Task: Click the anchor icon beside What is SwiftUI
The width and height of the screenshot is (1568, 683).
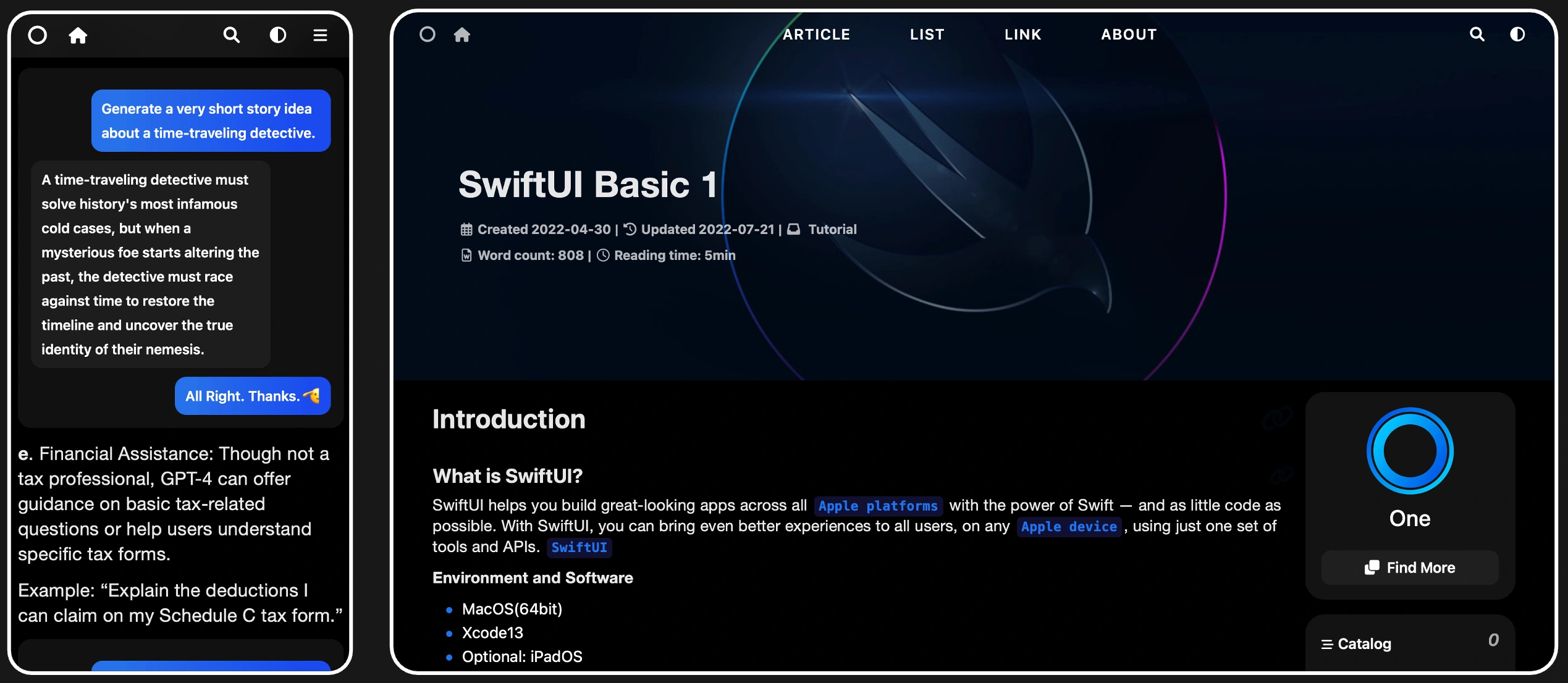Action: (1281, 476)
